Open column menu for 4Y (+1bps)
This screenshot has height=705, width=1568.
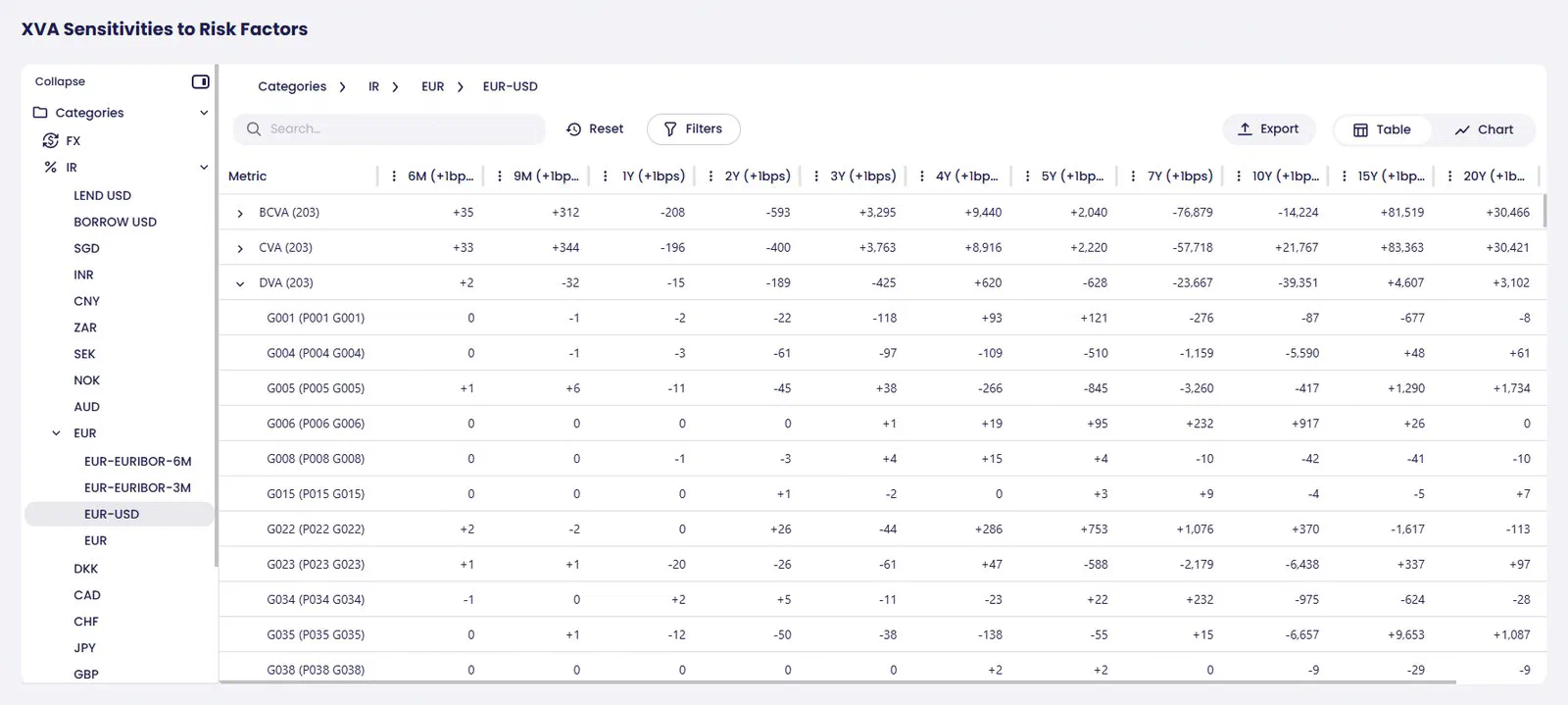coord(922,176)
